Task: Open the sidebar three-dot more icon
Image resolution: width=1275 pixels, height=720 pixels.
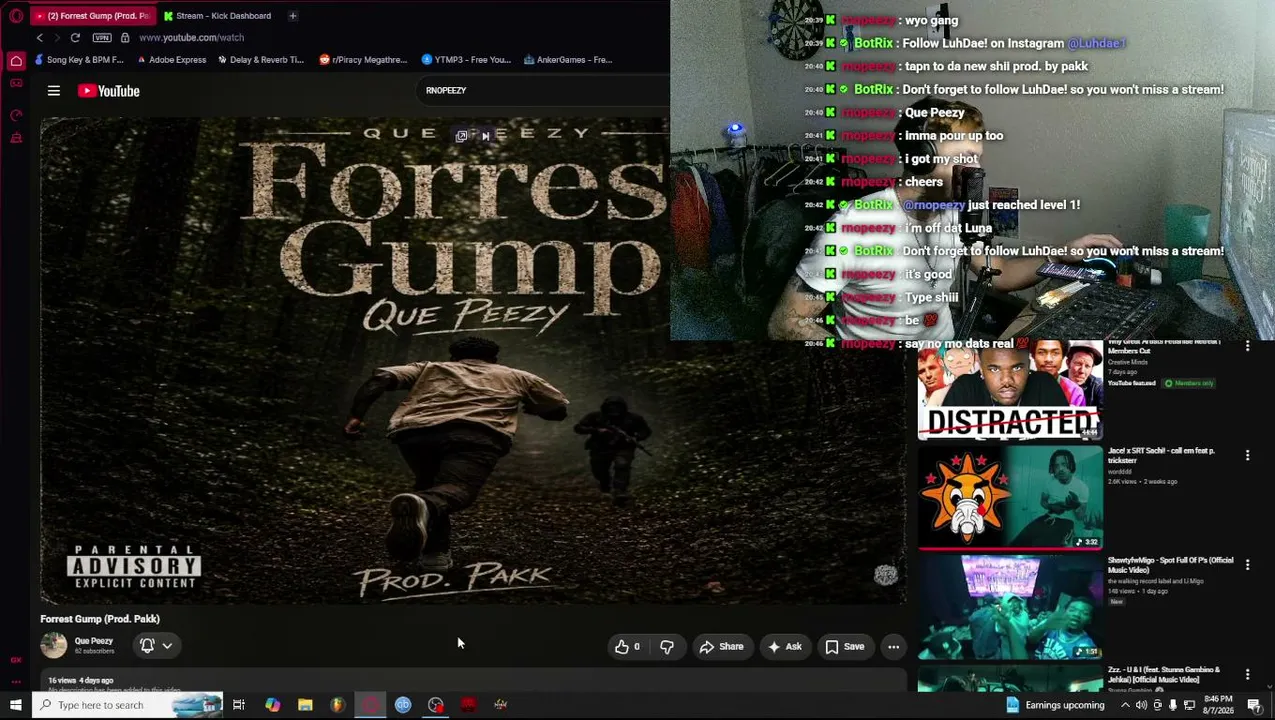Action: (x=16, y=682)
